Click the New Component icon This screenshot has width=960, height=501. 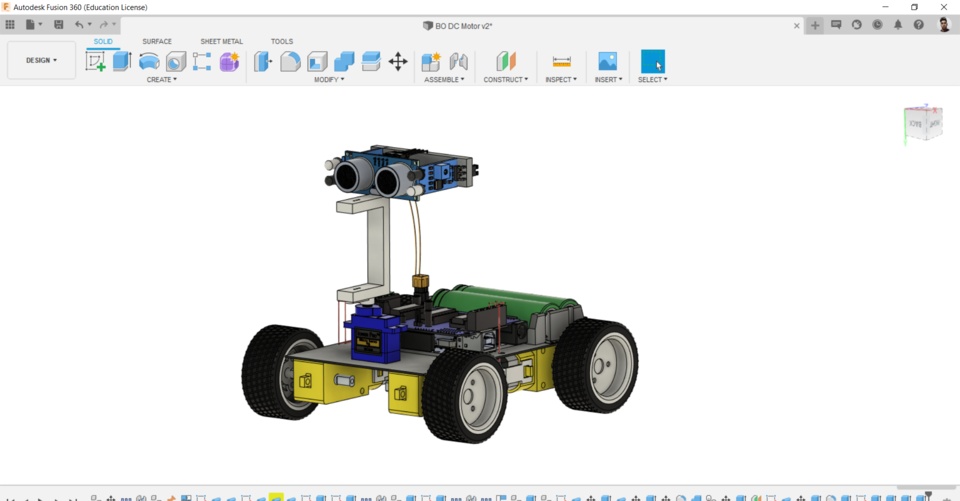pyautogui.click(x=431, y=61)
